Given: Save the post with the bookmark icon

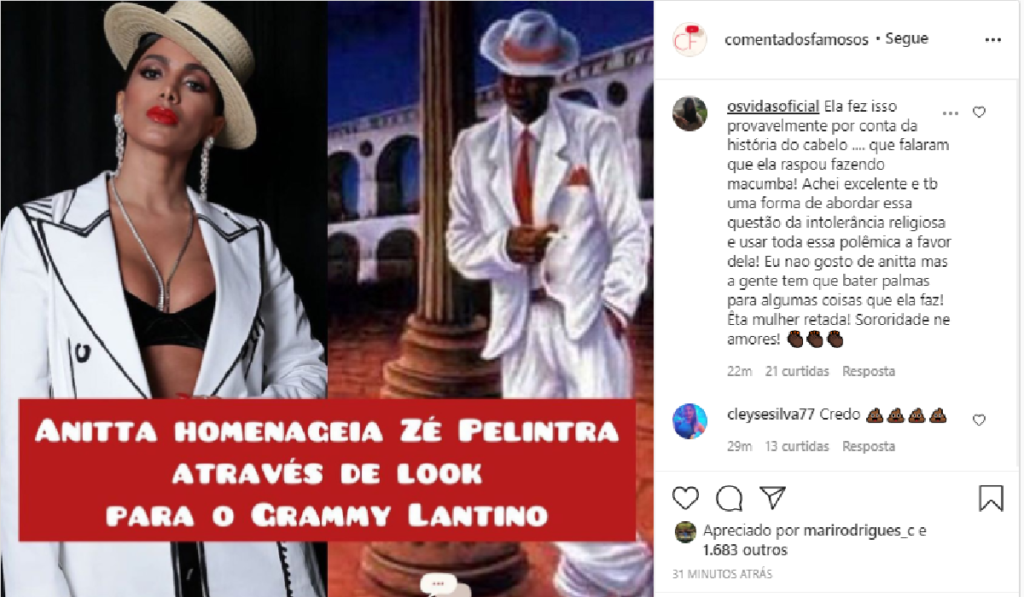Looking at the screenshot, I should point(991,498).
